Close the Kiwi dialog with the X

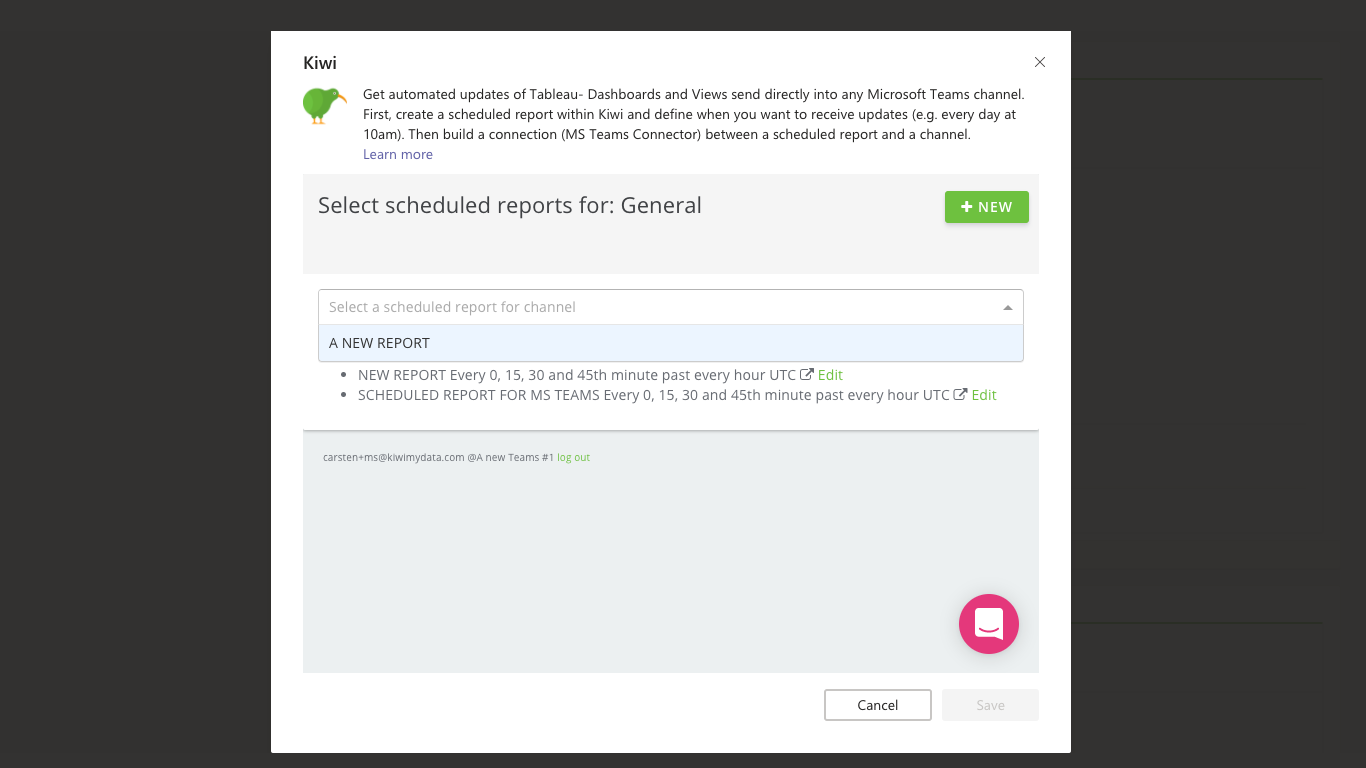1040,62
